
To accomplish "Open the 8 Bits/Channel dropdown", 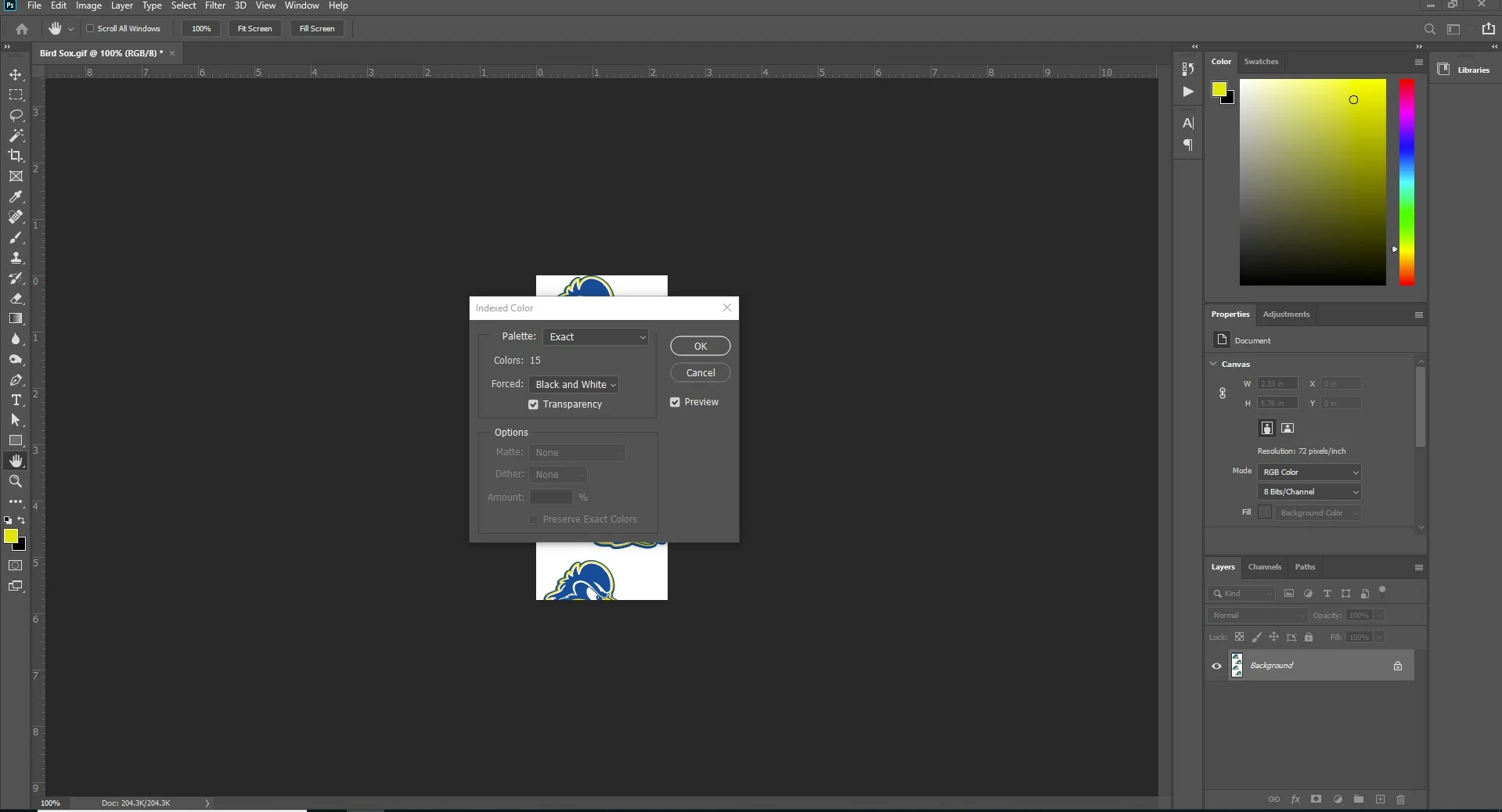I will pyautogui.click(x=1309, y=492).
